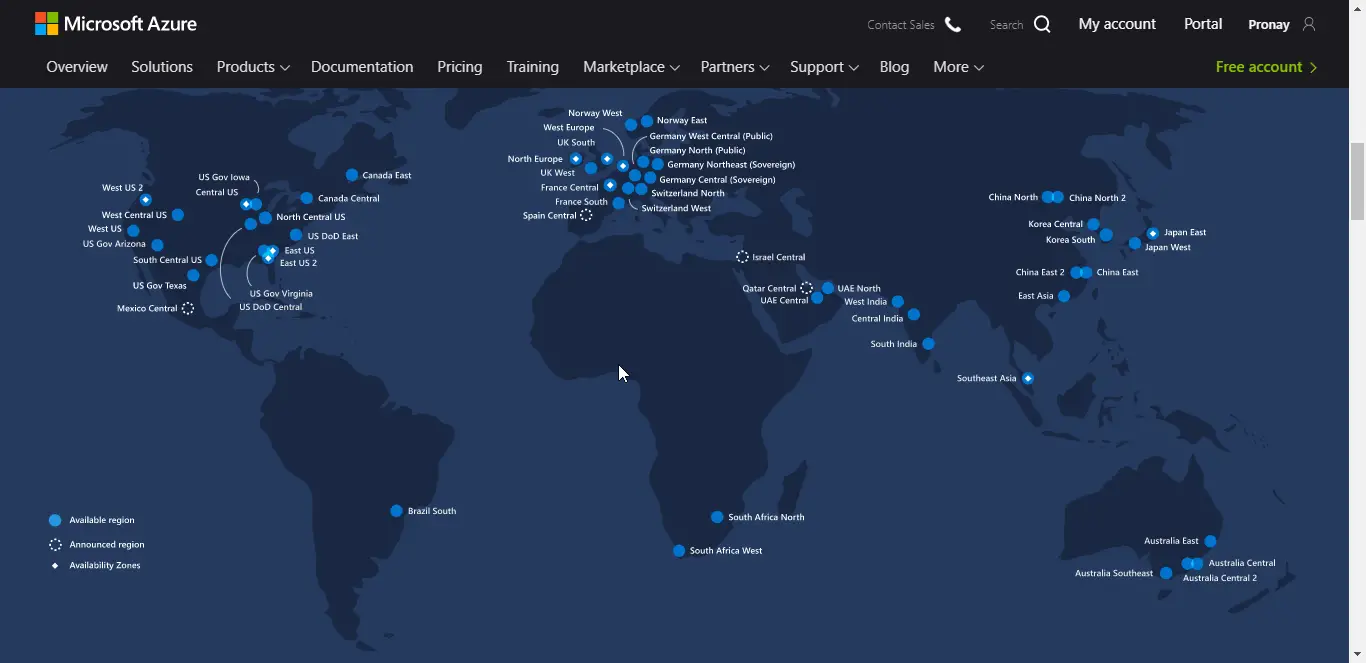Screen dimensions: 1366x663
Task: Select the Canada East region dot
Action: [x=352, y=175]
